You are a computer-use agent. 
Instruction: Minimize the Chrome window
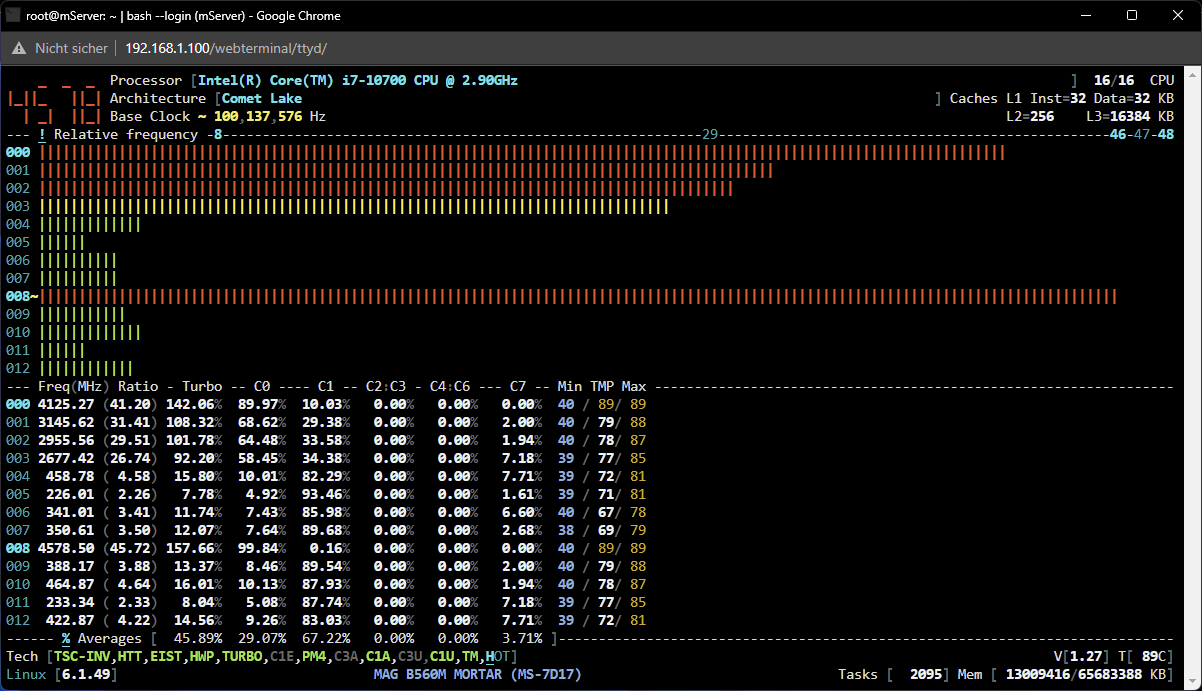1085,15
